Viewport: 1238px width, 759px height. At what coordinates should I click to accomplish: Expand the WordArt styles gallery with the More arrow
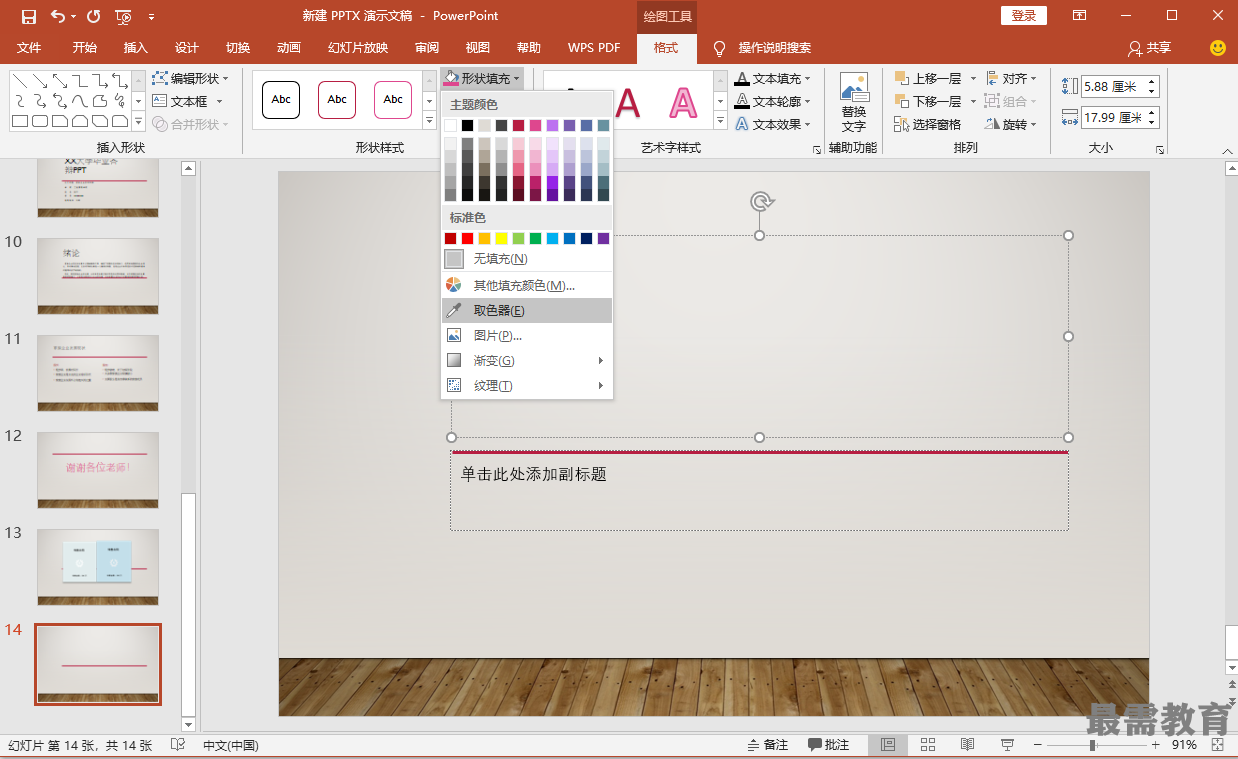coord(719,122)
